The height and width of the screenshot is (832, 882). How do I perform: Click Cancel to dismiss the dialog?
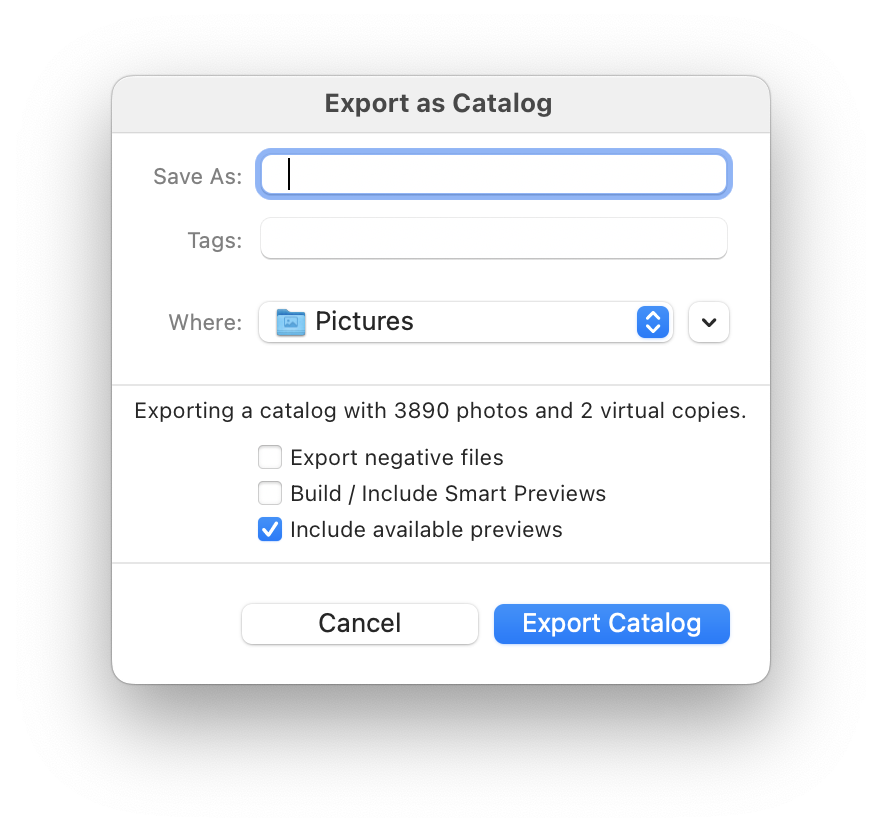click(x=360, y=624)
